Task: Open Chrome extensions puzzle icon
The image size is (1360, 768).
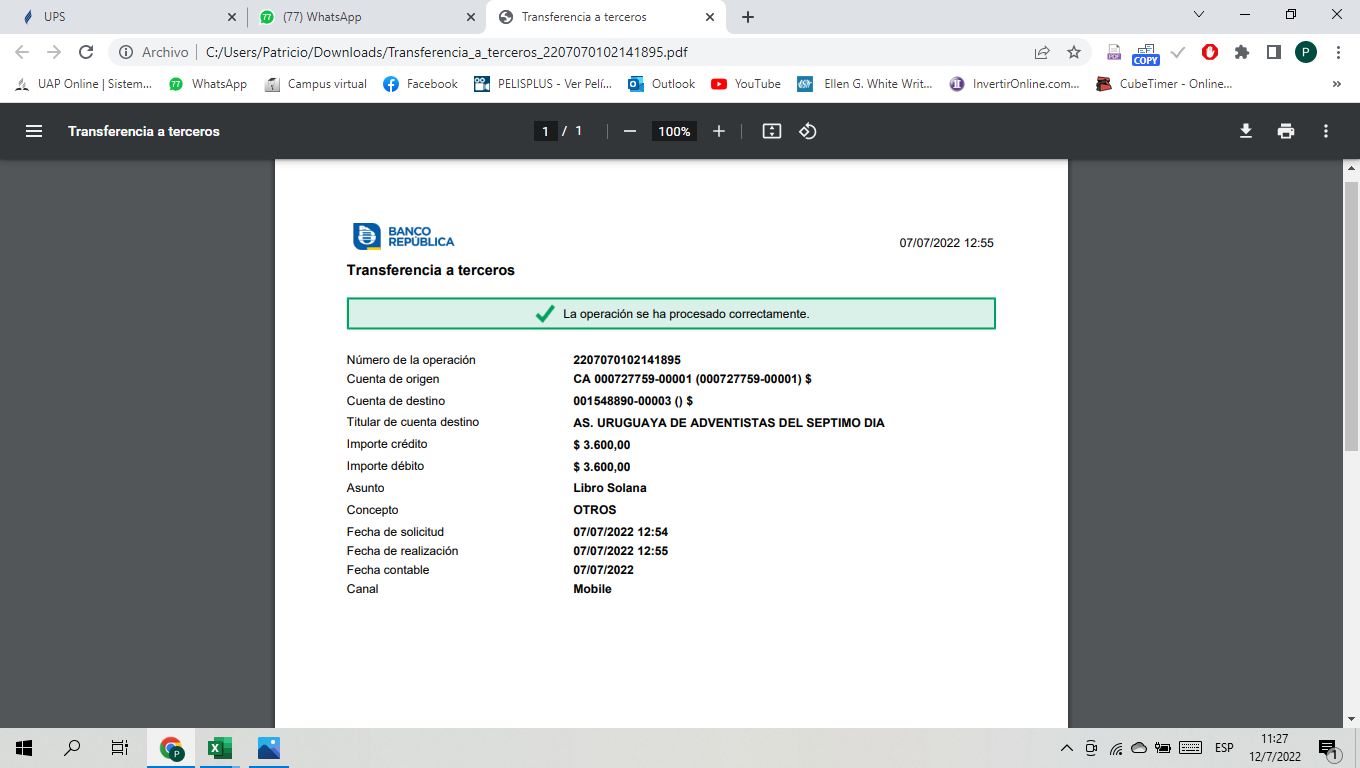Action: 1242,52
